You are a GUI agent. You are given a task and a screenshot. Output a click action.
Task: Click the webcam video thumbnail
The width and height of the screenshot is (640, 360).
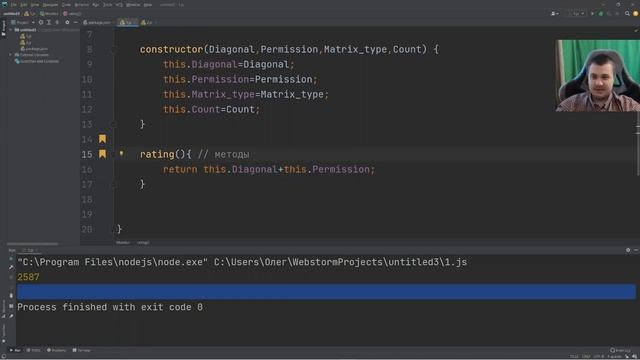pos(598,76)
